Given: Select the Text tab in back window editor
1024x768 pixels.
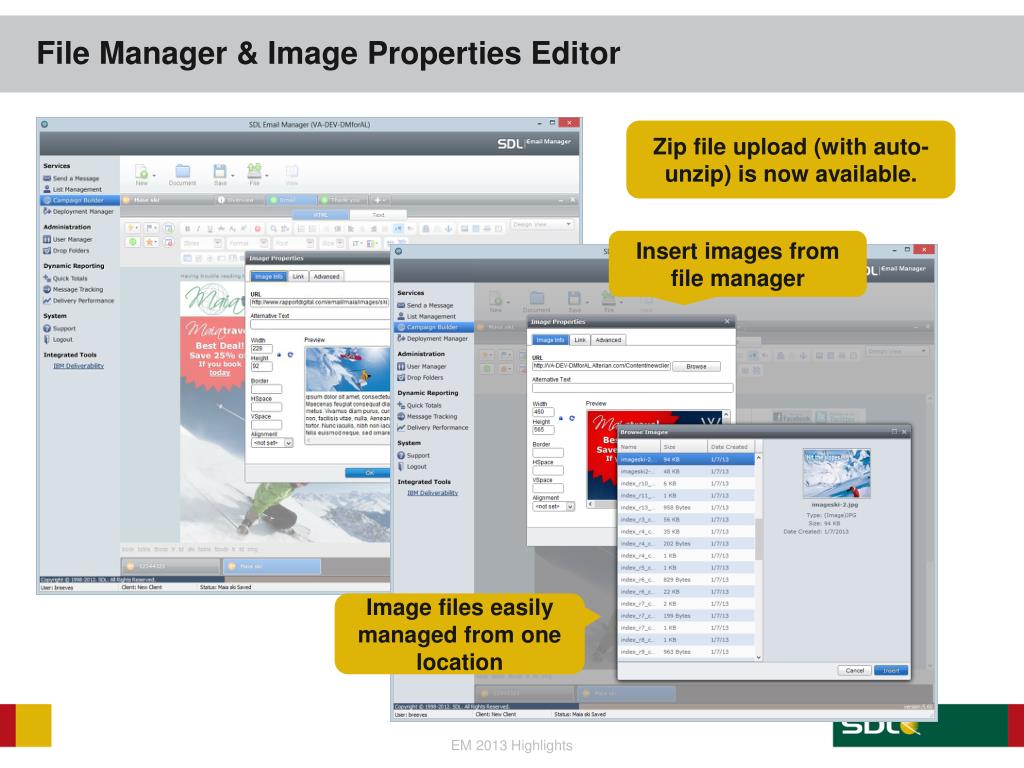Looking at the screenshot, I should click(x=378, y=215).
